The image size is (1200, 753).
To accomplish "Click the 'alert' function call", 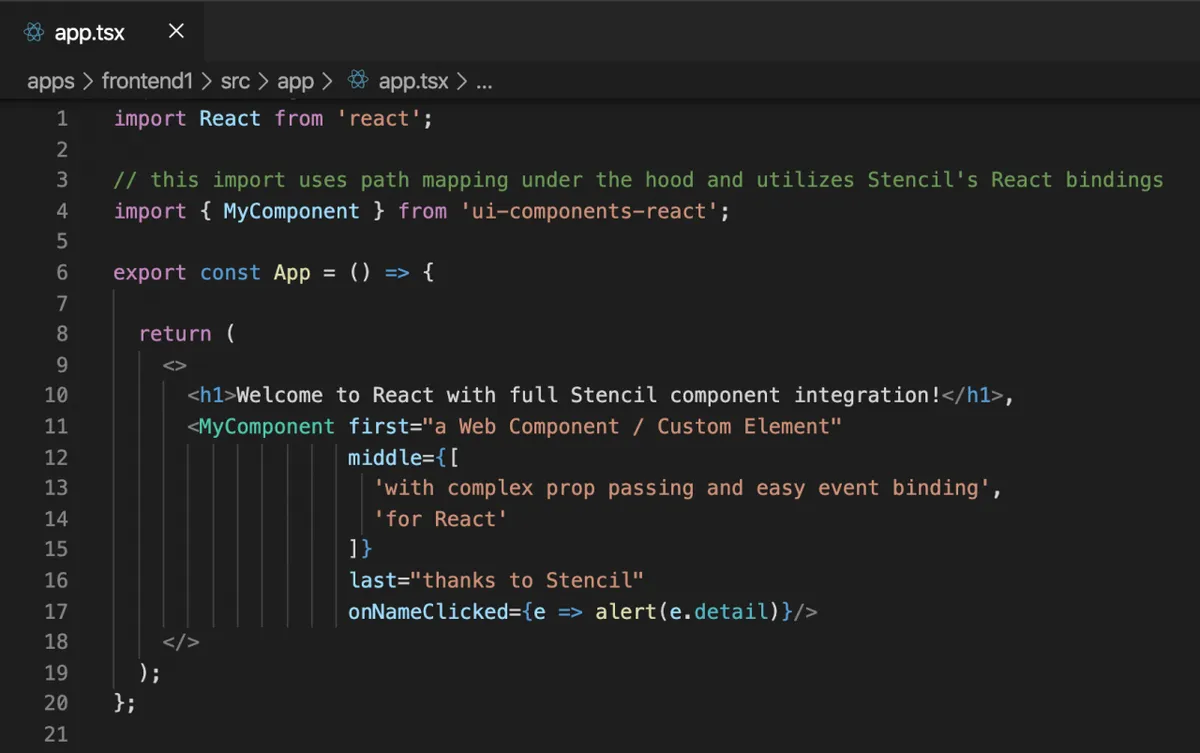I will click(x=626, y=612).
